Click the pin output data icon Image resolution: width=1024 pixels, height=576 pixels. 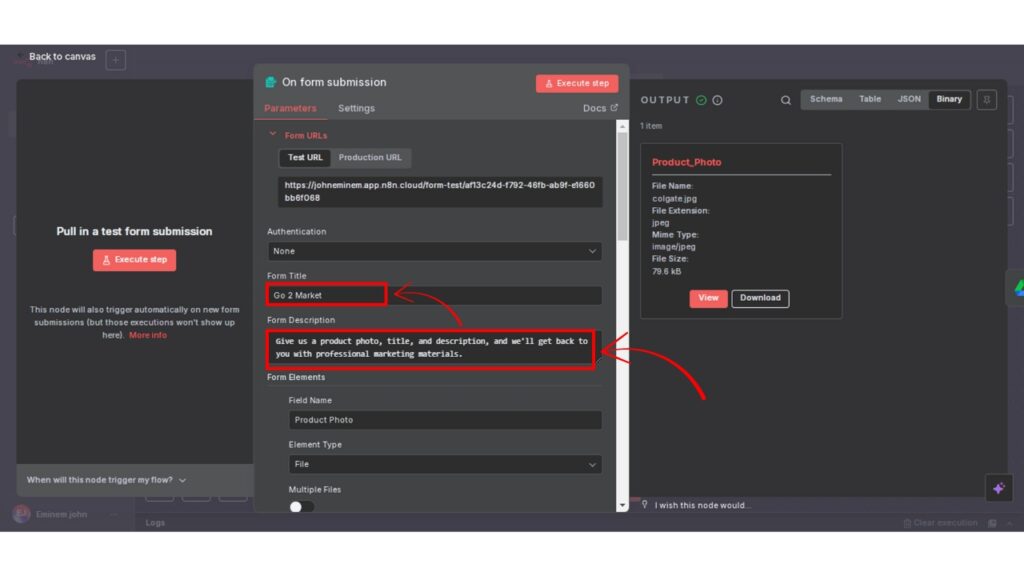click(x=987, y=100)
